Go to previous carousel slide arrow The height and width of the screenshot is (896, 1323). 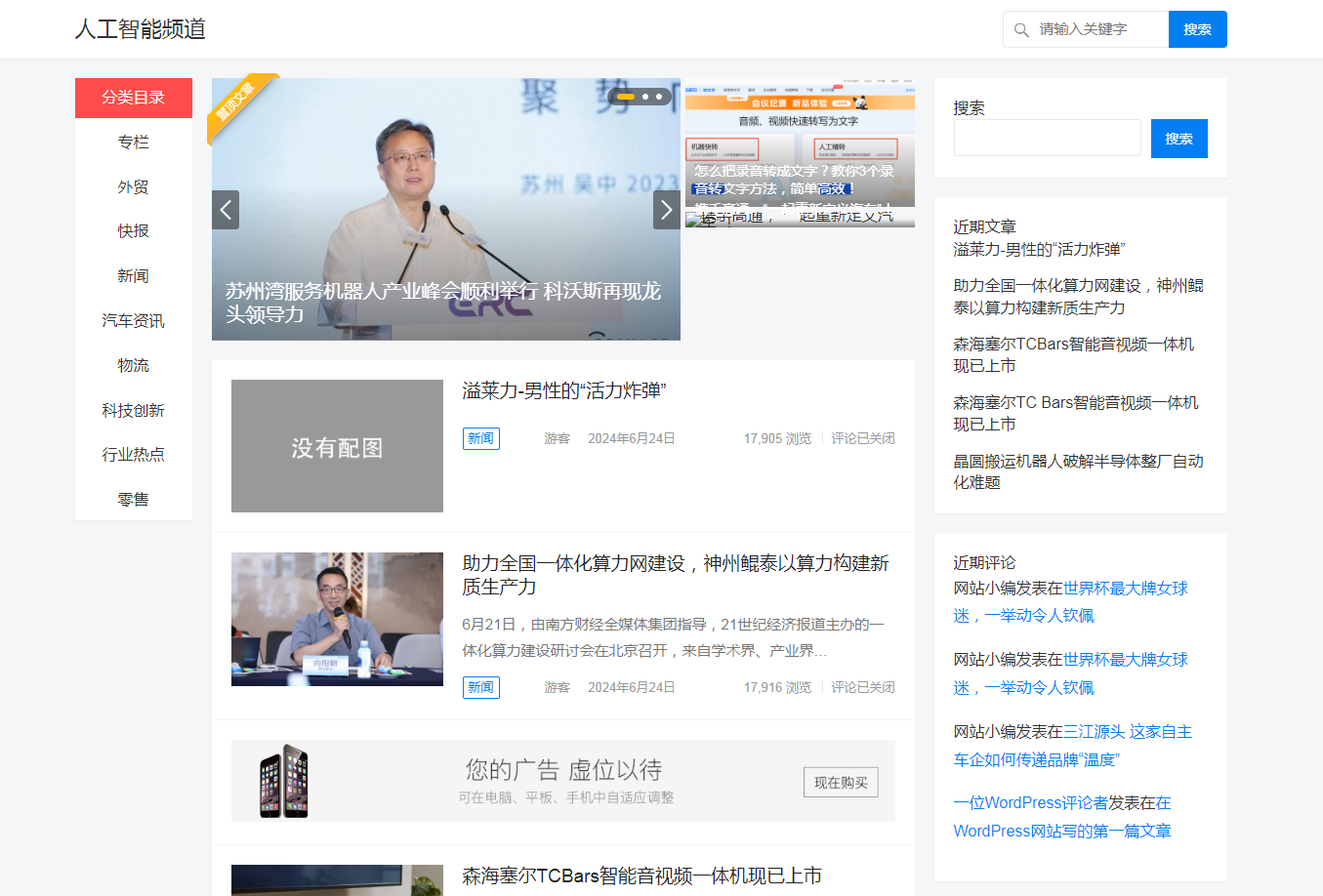[226, 210]
